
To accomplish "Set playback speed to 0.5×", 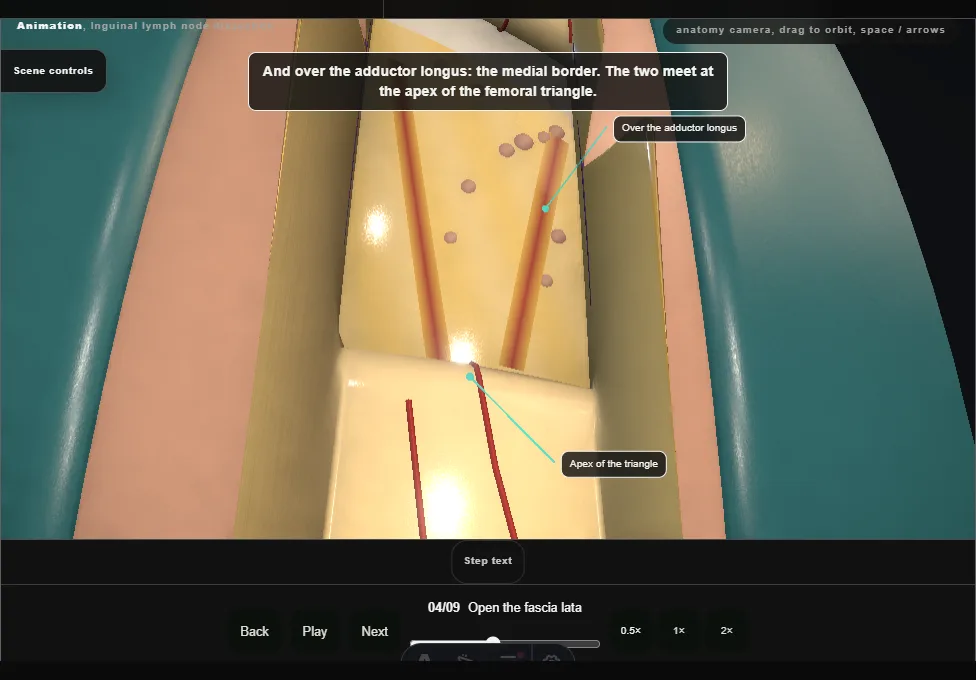I will point(631,631).
